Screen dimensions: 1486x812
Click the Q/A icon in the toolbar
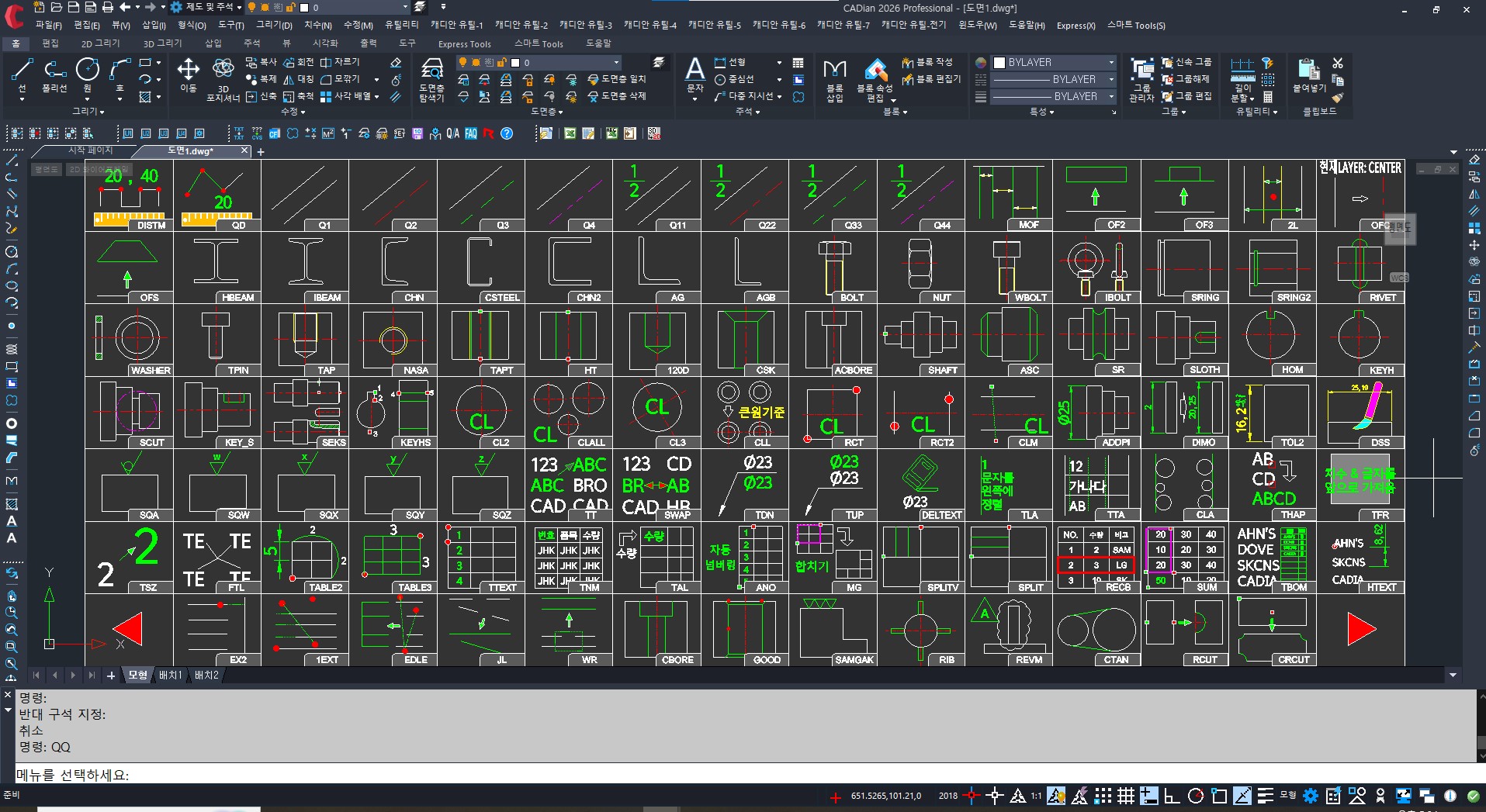click(x=453, y=133)
